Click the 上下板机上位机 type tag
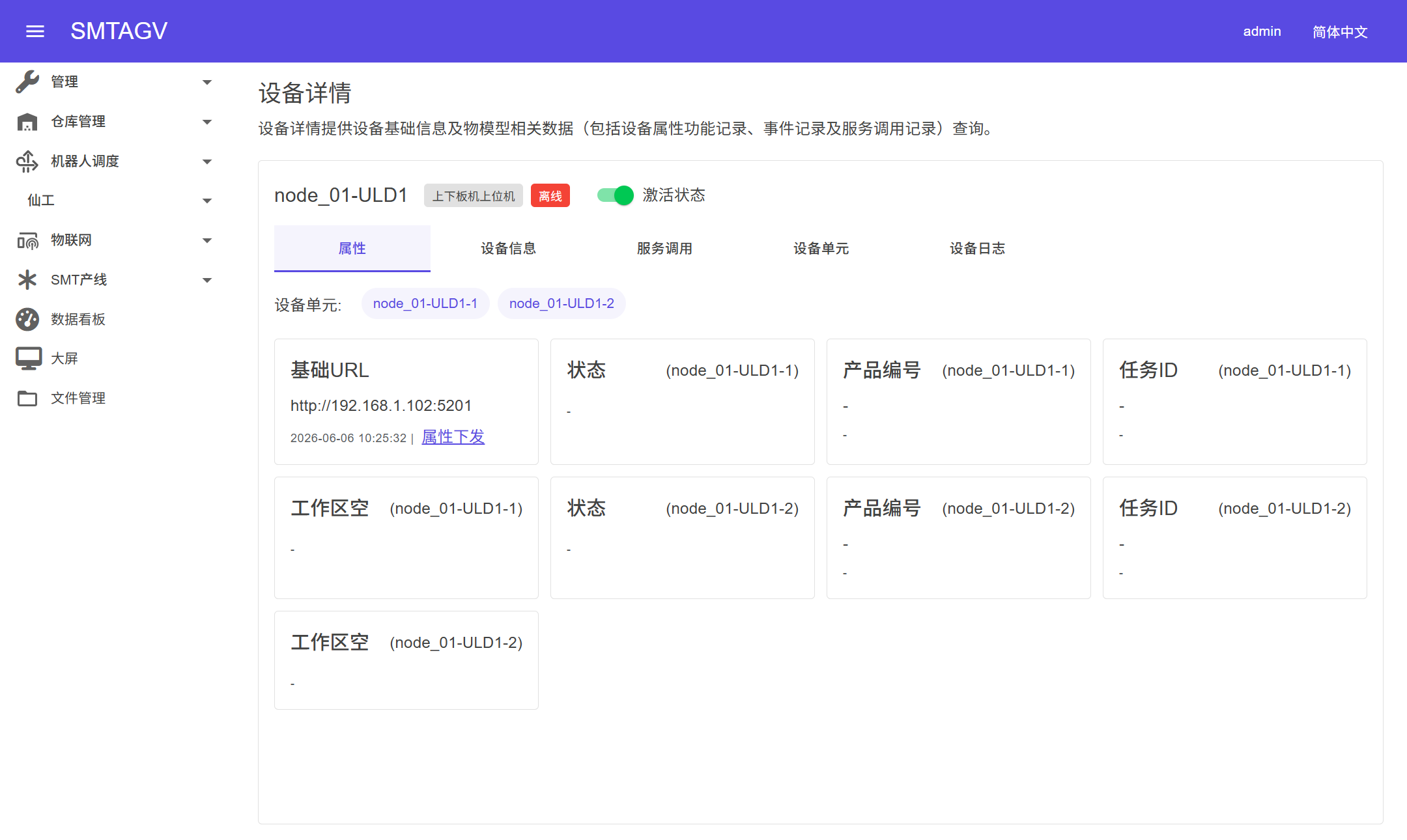Screen dimensions: 1407x840 474,196
